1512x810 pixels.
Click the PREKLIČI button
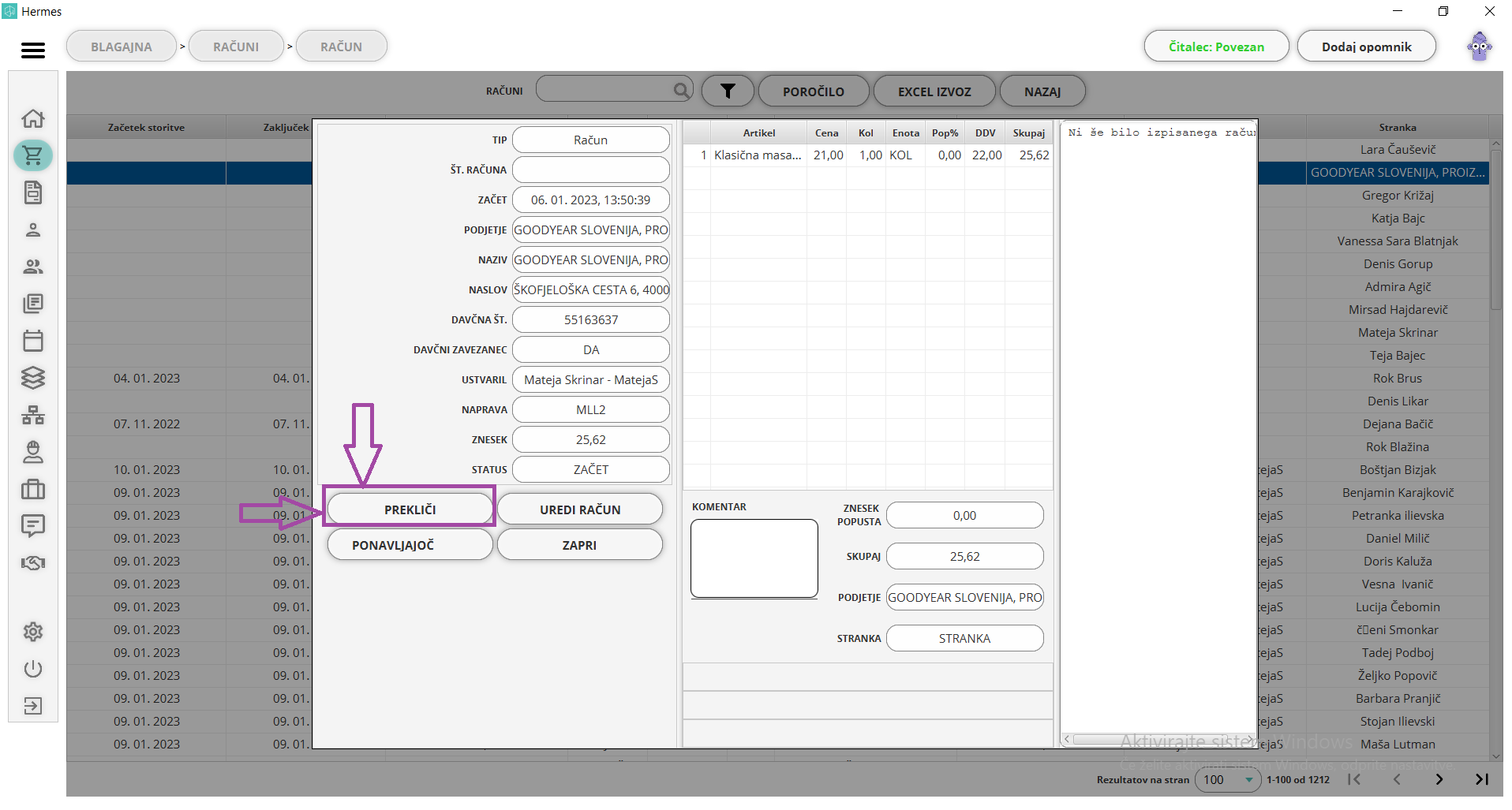pos(410,510)
